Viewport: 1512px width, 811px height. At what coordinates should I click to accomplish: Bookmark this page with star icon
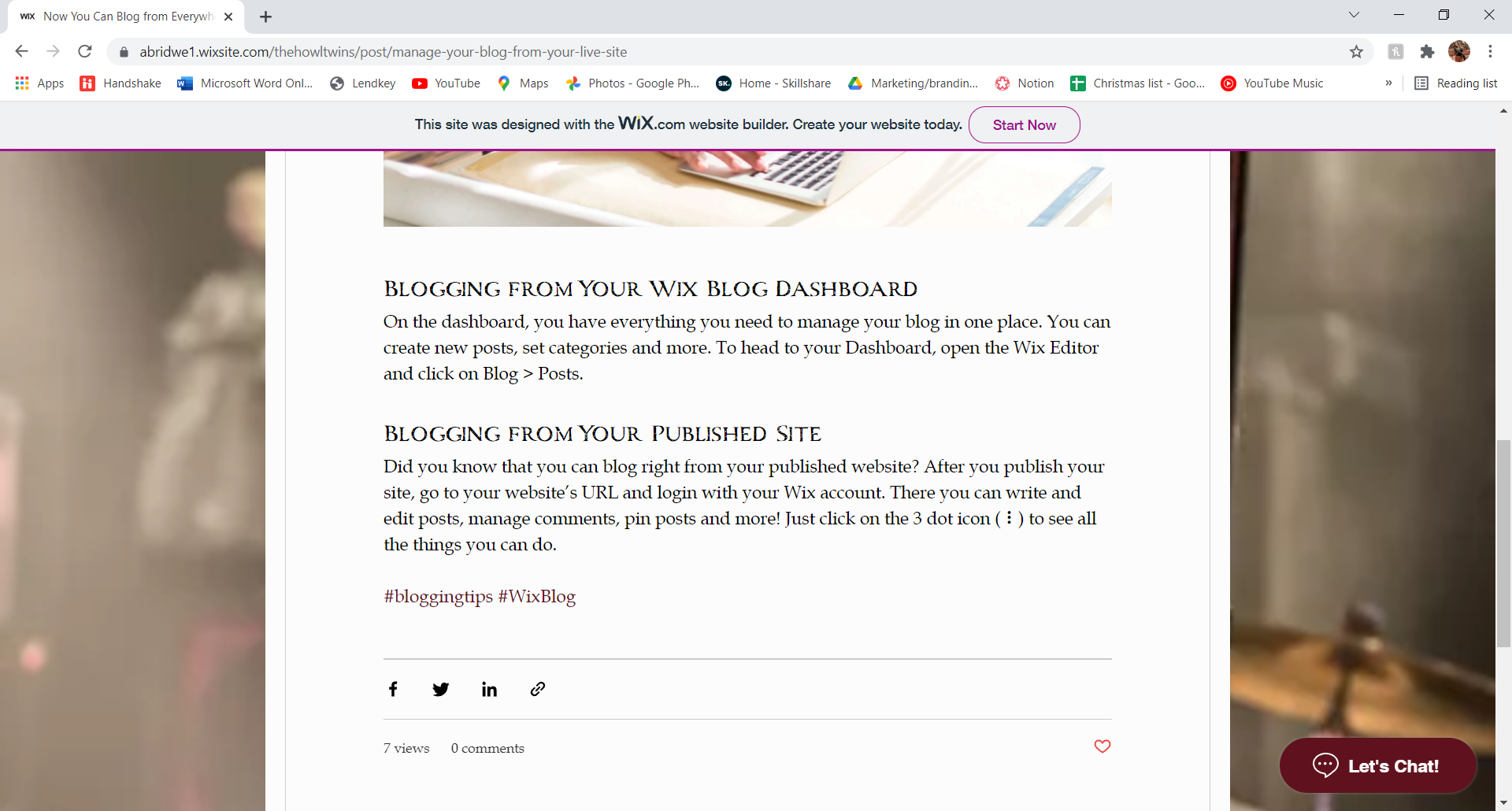(1356, 52)
